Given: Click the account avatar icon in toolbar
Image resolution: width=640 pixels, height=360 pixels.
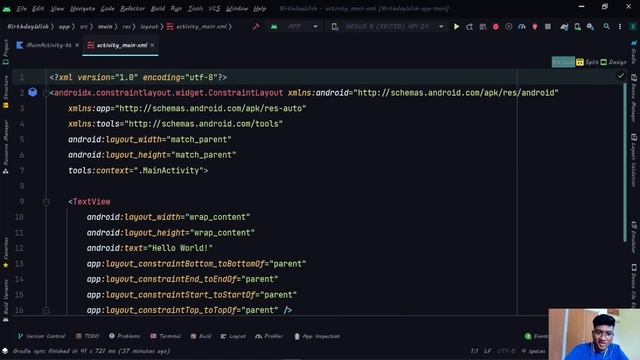Looking at the screenshot, I should (633, 27).
